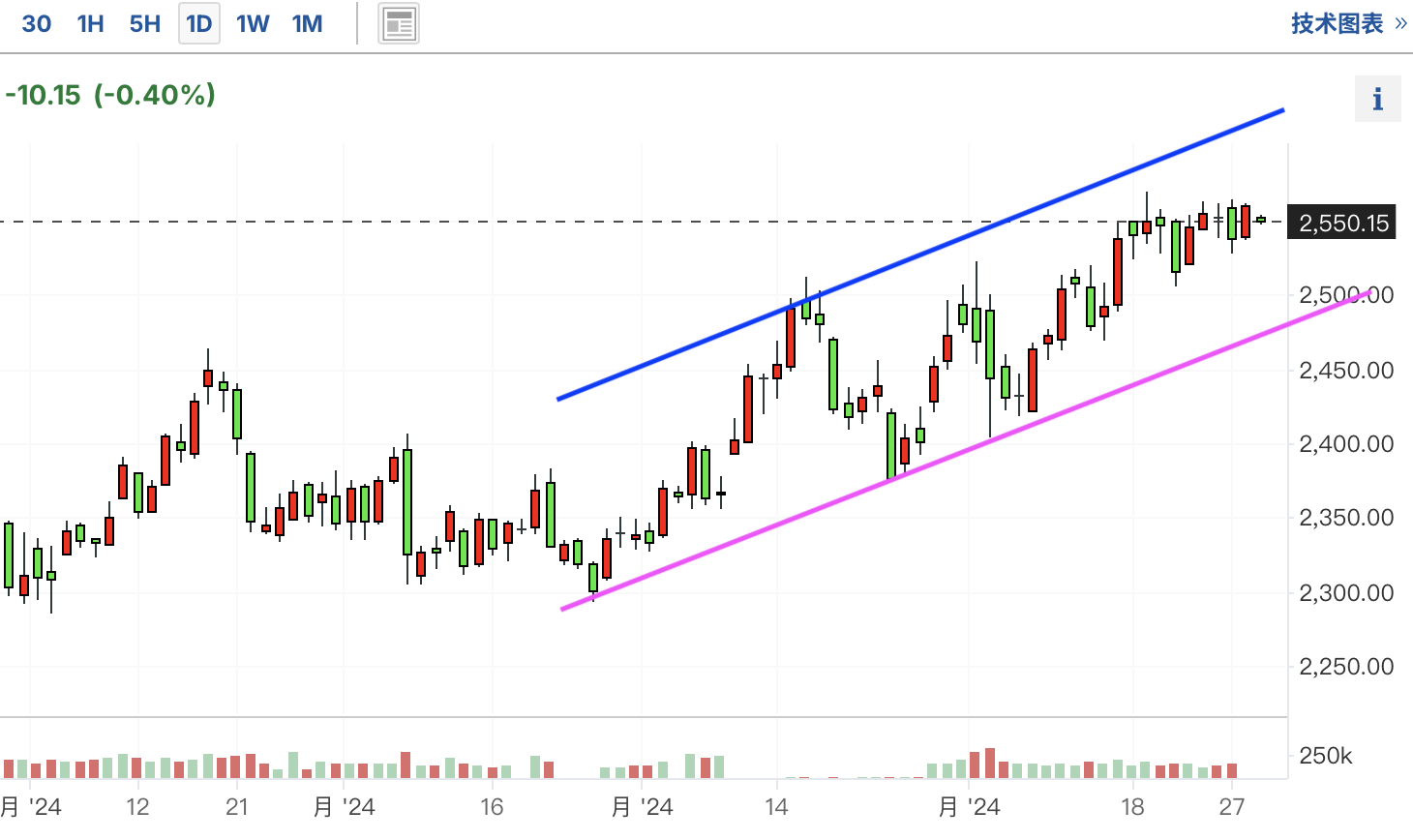The width and height of the screenshot is (1413, 840).
Task: Click the blue upper channel trendline
Action: pyautogui.click(x=919, y=255)
